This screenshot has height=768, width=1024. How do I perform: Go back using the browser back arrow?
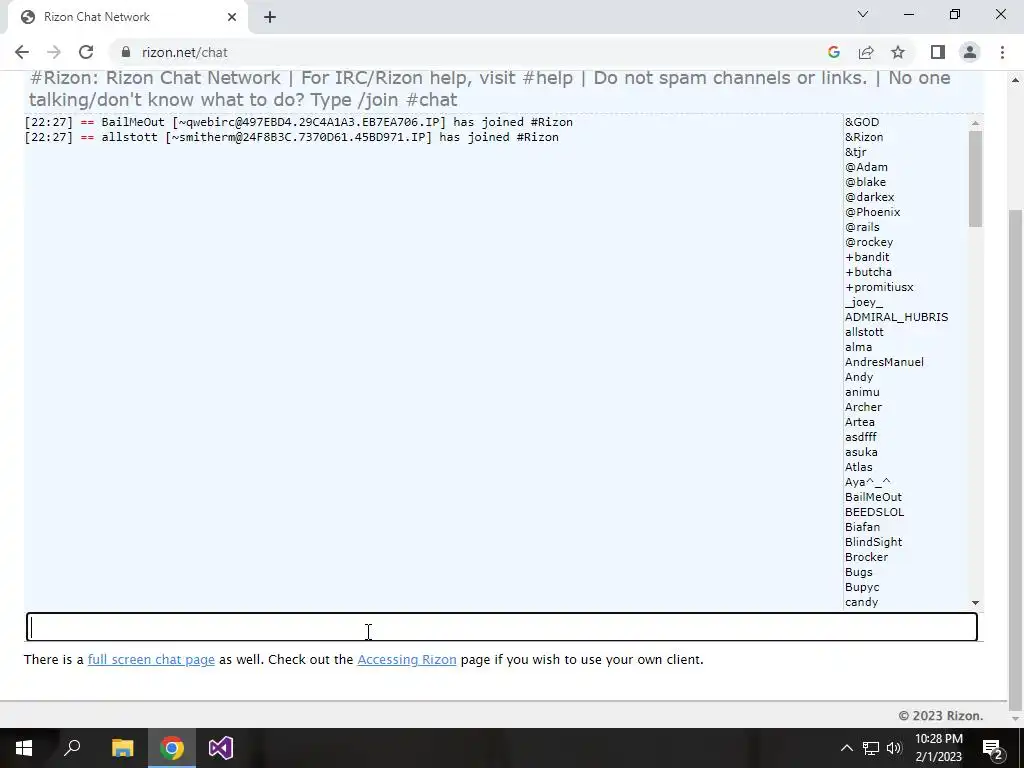point(22,52)
